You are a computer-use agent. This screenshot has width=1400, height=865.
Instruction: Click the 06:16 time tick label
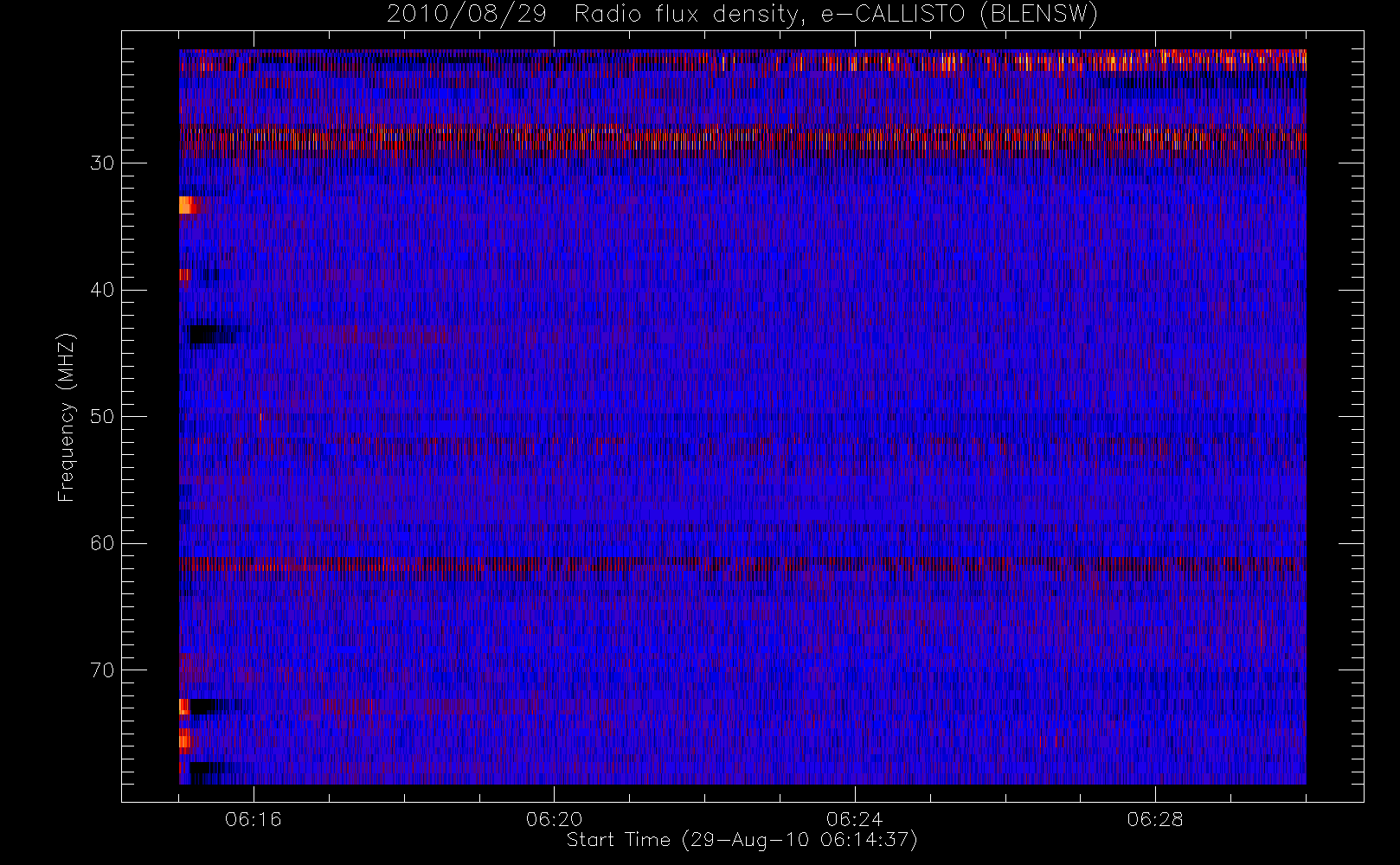tap(254, 819)
